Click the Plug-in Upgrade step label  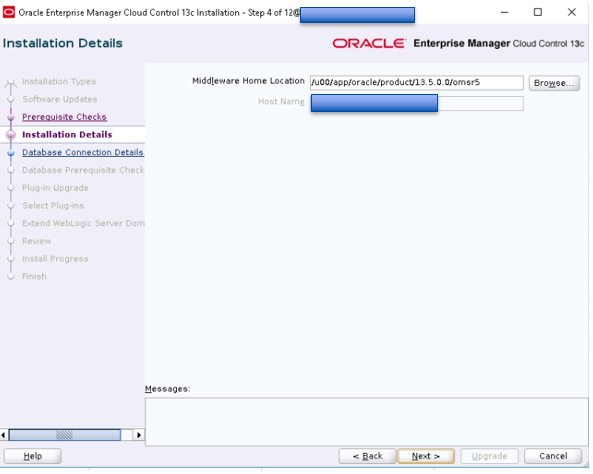click(x=55, y=188)
